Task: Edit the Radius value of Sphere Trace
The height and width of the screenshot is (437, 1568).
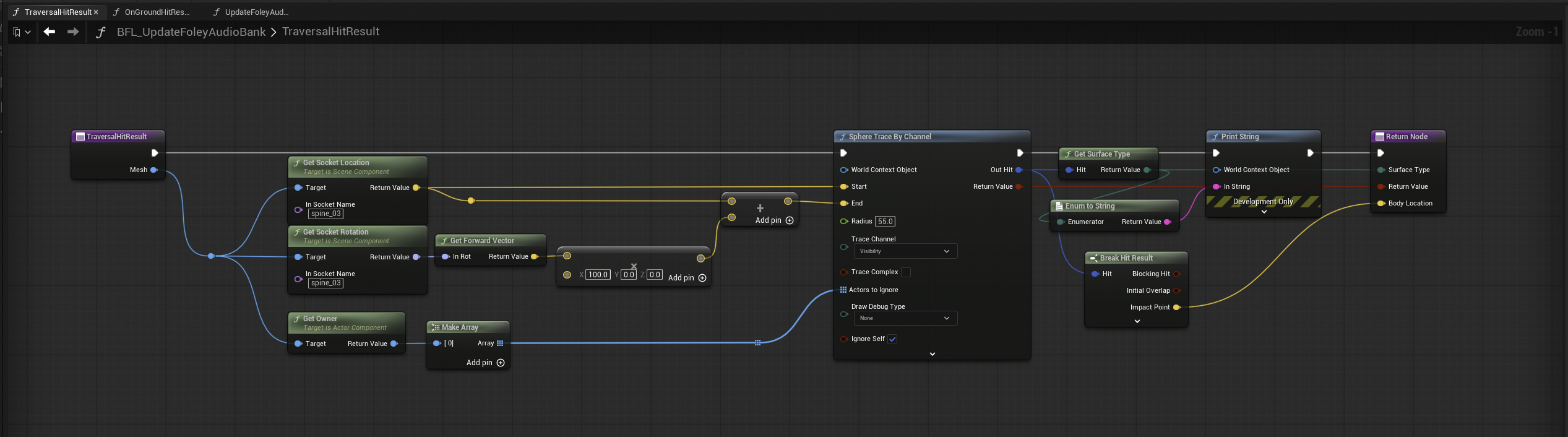Action: point(885,222)
